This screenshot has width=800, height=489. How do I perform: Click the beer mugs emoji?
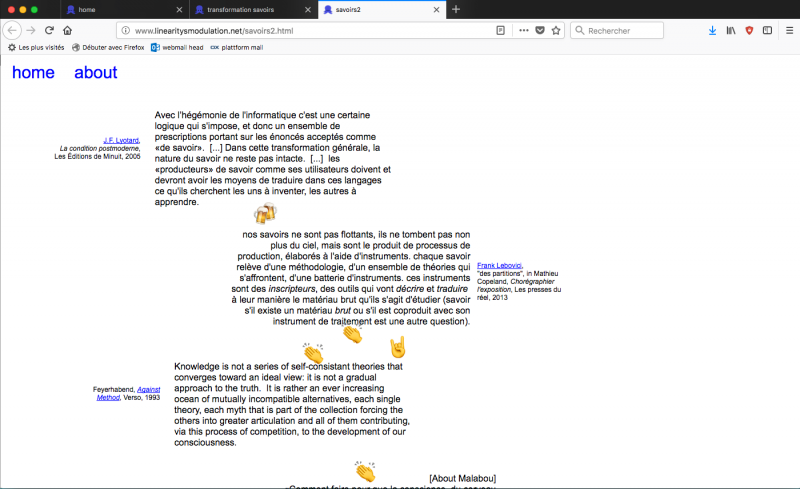pos(265,213)
